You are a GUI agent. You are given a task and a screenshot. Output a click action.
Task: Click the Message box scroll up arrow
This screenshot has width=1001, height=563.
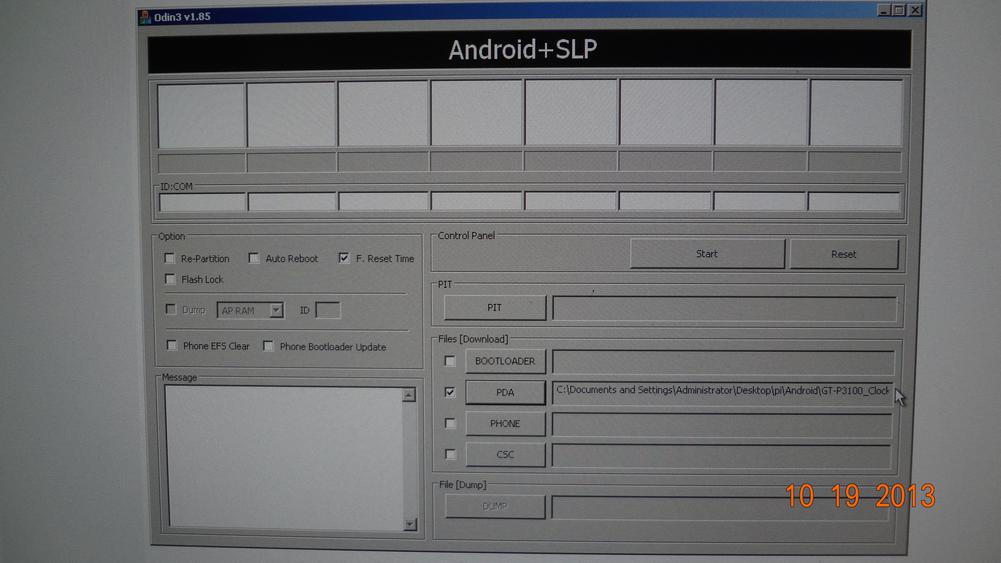click(409, 394)
